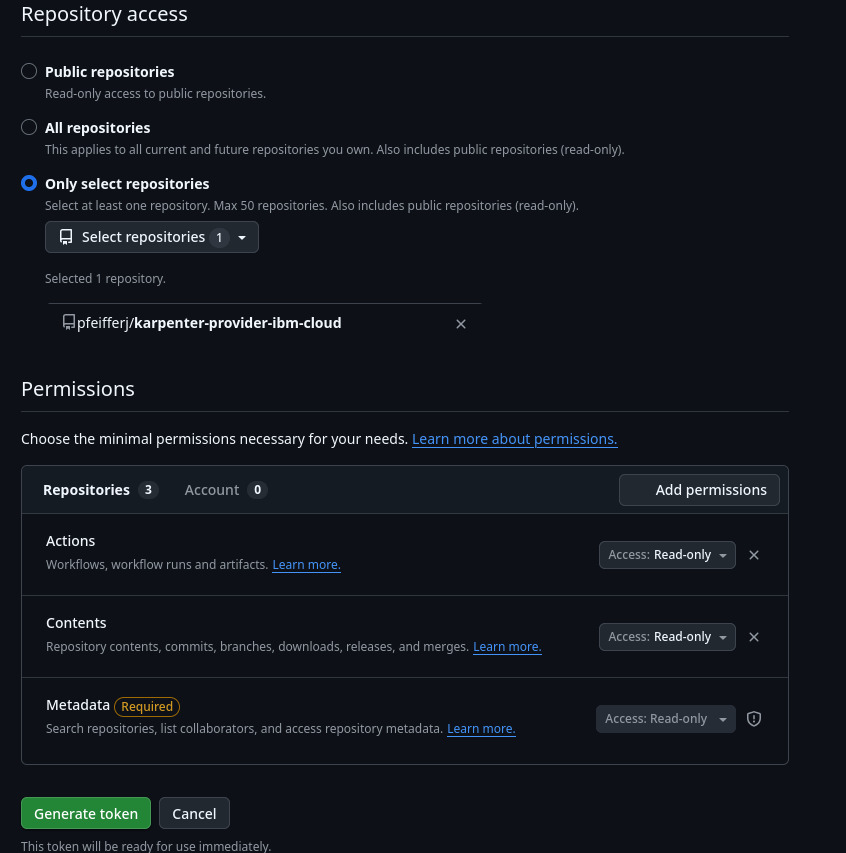Viewport: 846px width, 853px height.
Task: Change Contents access level dropdown
Action: [667, 637]
